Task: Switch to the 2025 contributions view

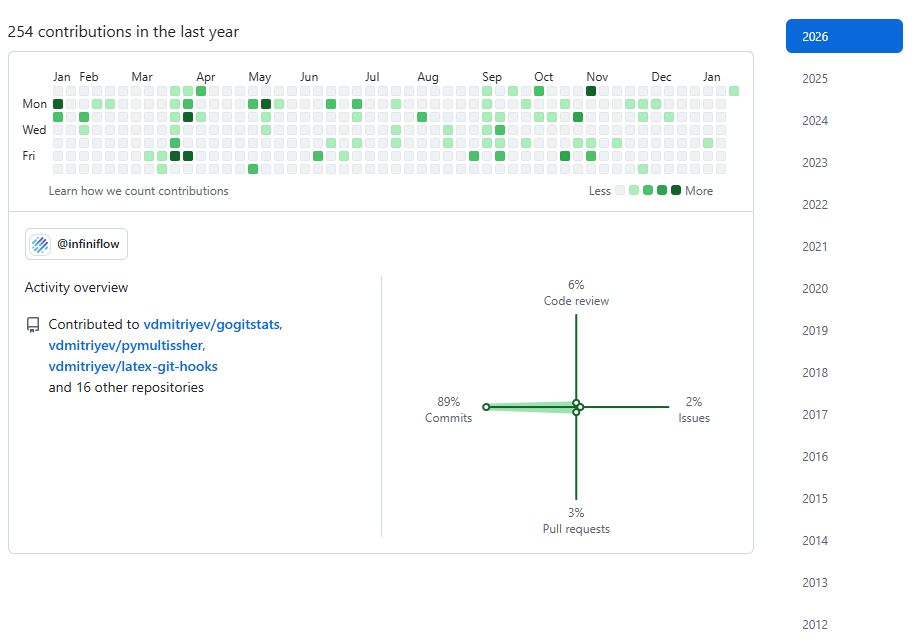Action: coord(815,78)
